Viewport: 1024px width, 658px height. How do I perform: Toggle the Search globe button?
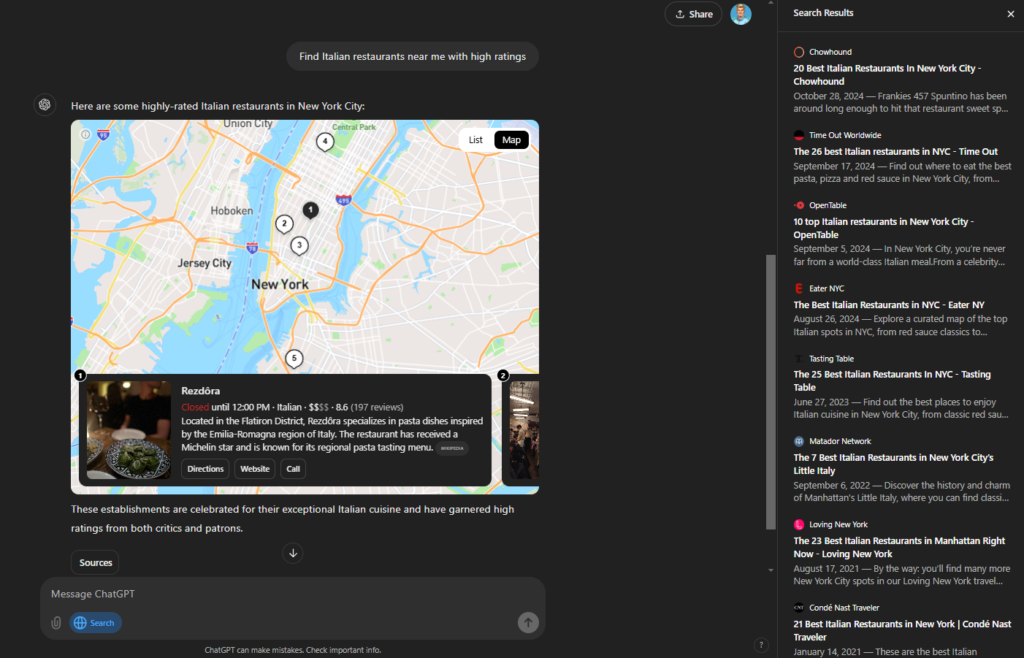95,623
